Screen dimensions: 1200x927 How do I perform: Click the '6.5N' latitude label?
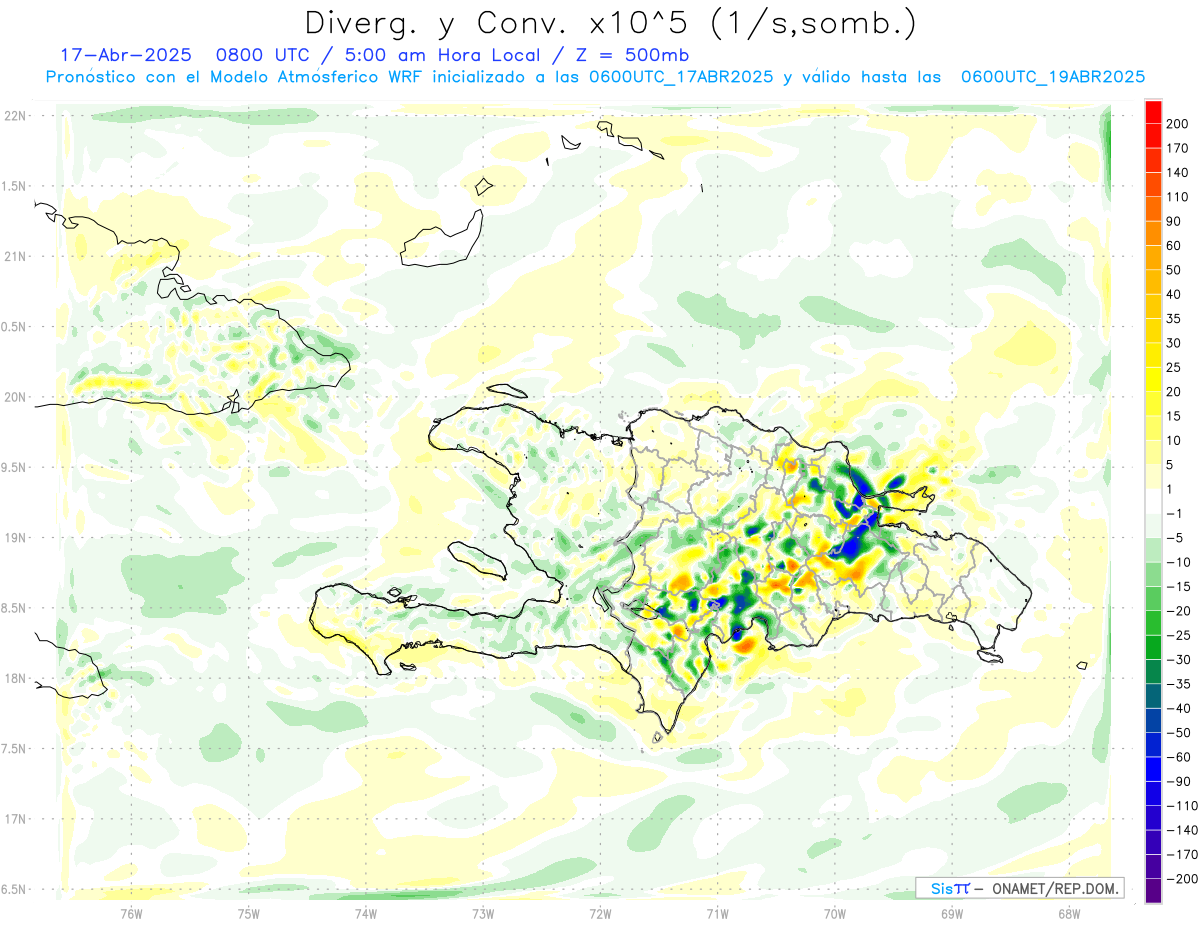(x=14, y=890)
